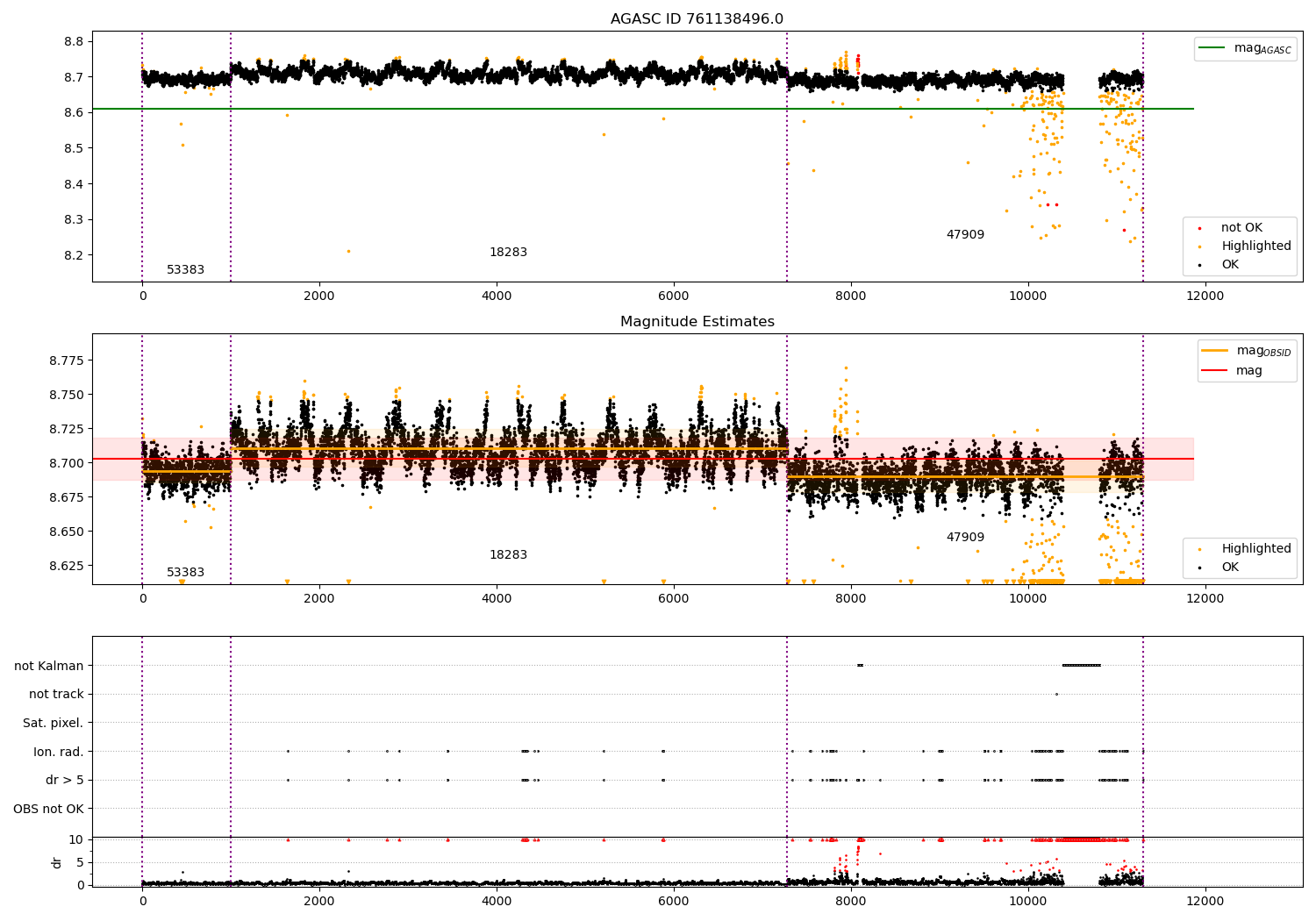Click "53383" in the Magnitude Estimates plot
1316x921 pixels.
click(185, 573)
